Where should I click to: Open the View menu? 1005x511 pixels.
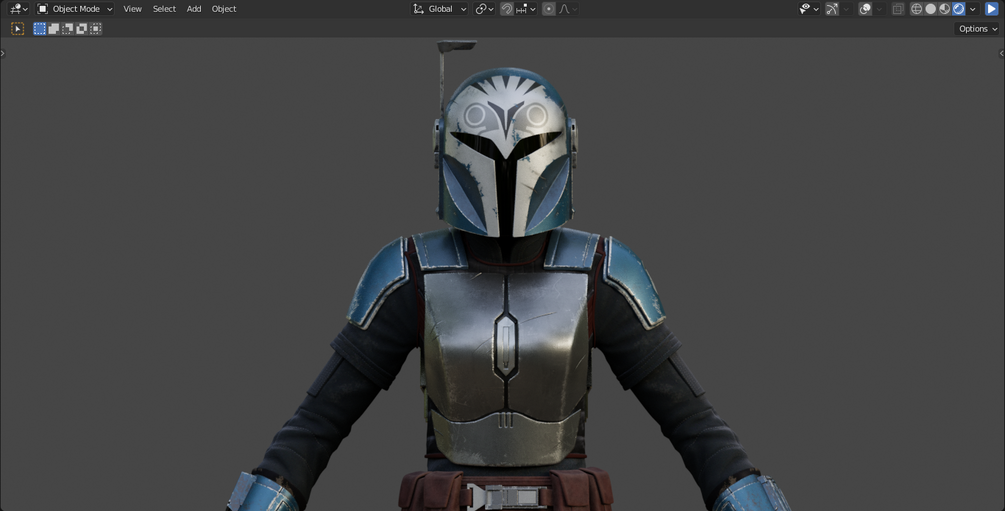coord(133,9)
